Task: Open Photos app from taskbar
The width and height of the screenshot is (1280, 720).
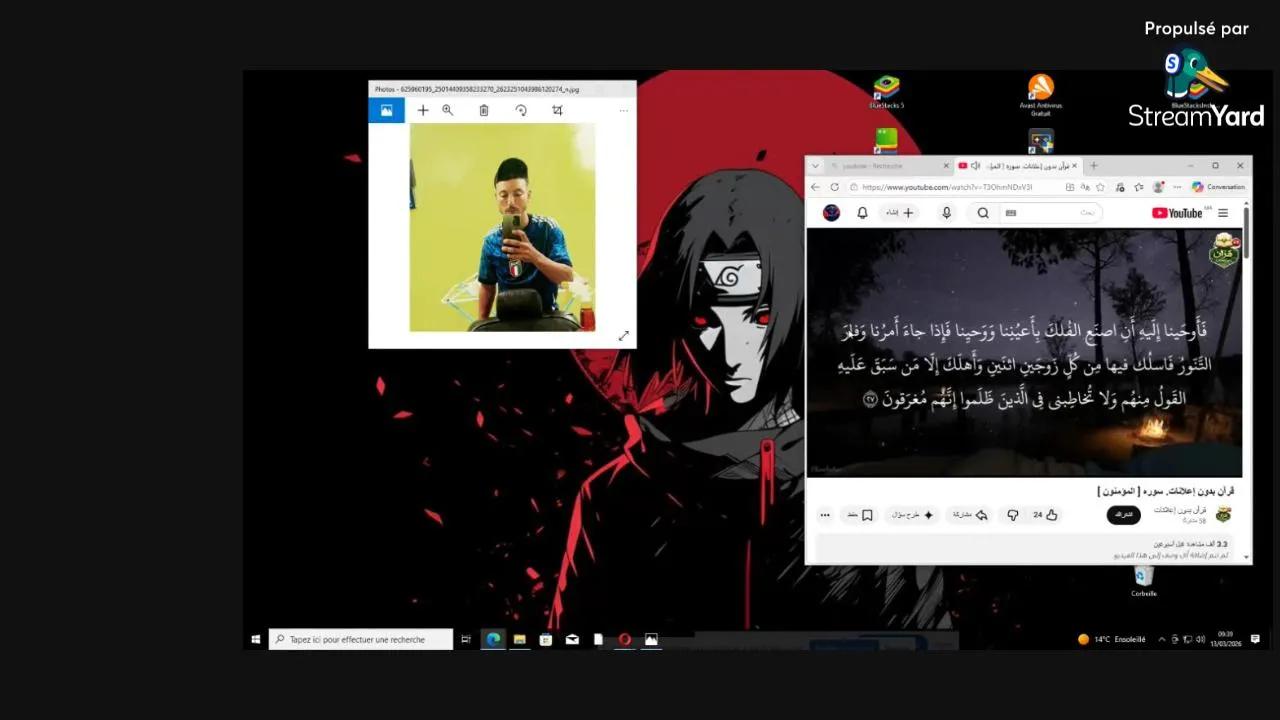Action: pyautogui.click(x=651, y=639)
